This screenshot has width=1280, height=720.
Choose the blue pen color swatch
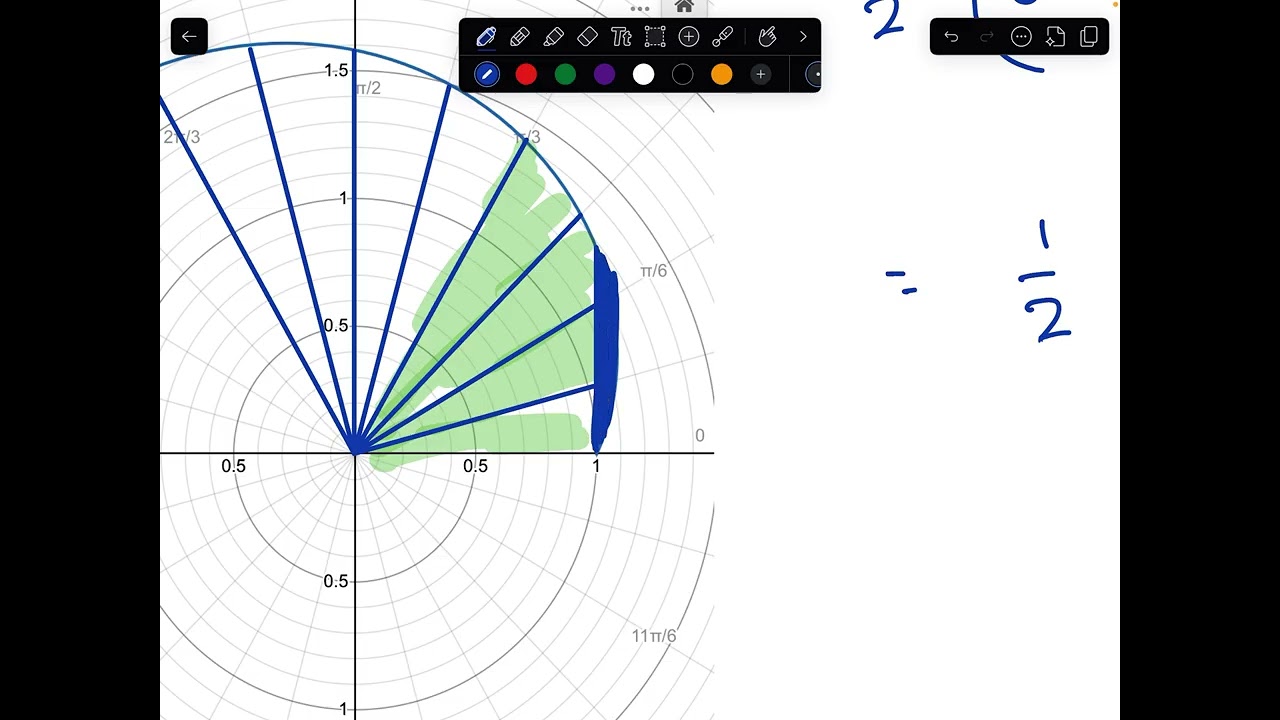487,74
